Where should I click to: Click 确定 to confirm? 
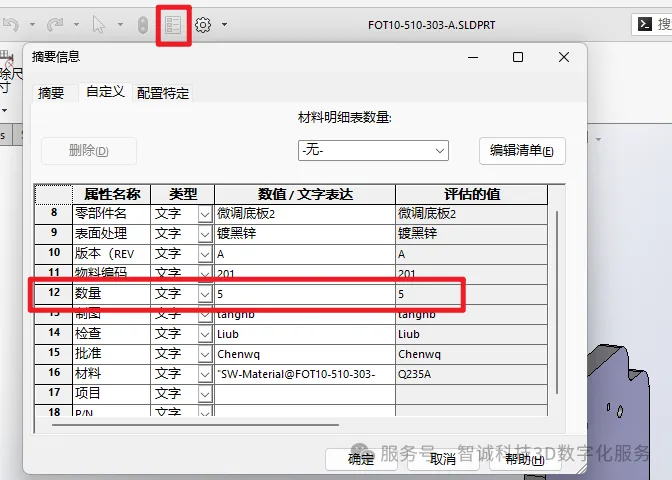(361, 459)
